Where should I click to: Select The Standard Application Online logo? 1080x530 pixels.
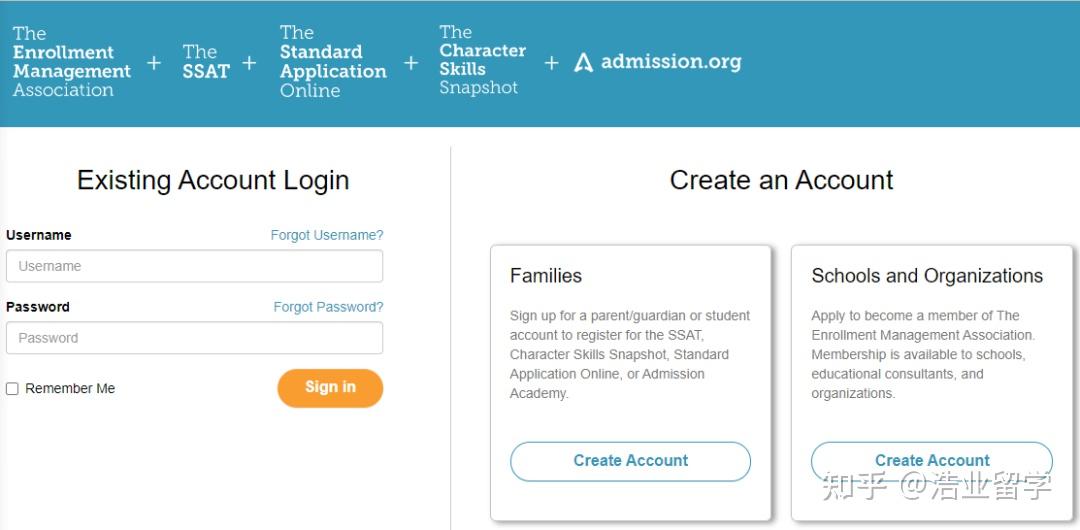(x=332, y=62)
